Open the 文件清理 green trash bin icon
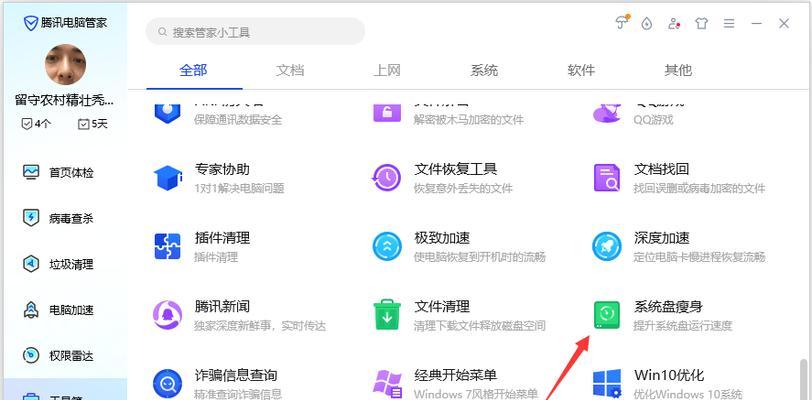Screen dimensions: 812x400 [387, 315]
